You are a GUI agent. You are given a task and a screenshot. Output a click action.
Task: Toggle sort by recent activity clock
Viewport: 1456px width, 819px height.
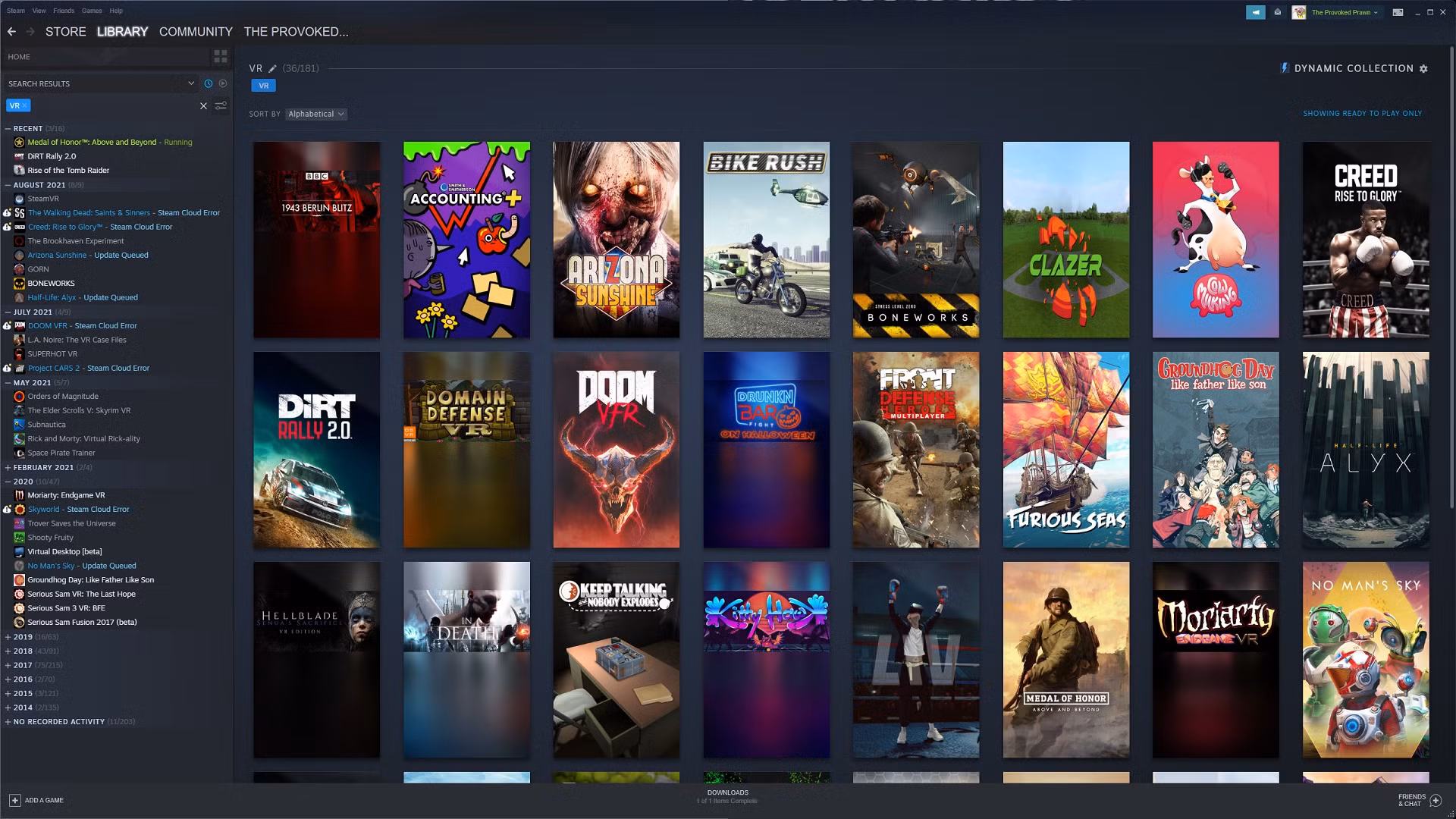209,83
